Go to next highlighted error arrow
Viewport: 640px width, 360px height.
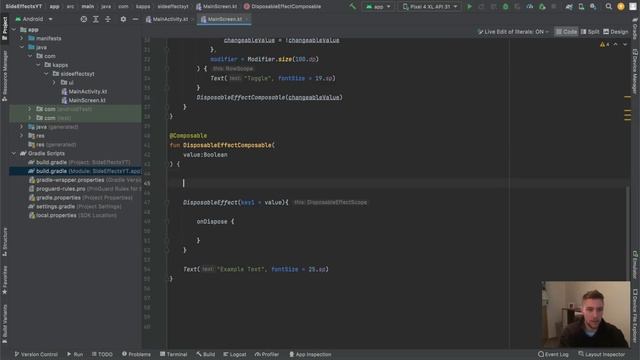[625, 44]
